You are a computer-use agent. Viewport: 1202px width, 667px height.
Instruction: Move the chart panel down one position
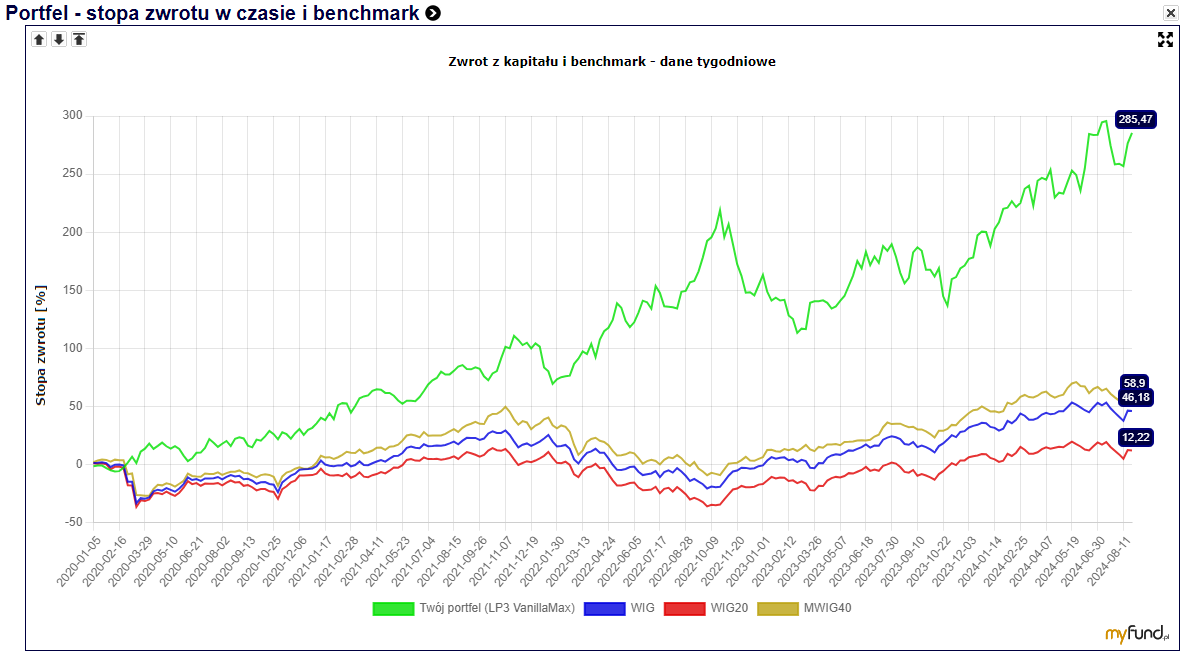tap(59, 39)
